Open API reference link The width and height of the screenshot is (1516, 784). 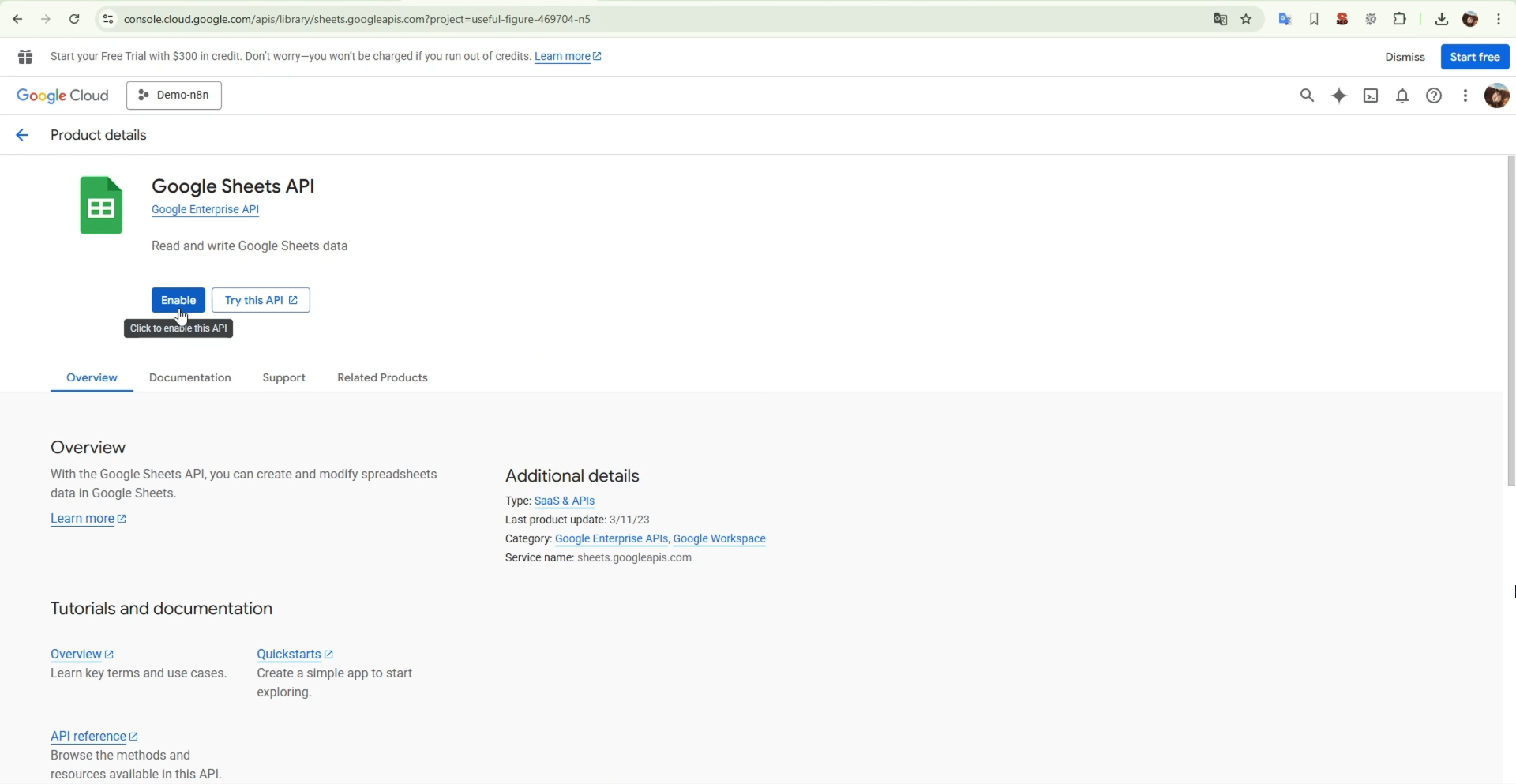click(94, 737)
